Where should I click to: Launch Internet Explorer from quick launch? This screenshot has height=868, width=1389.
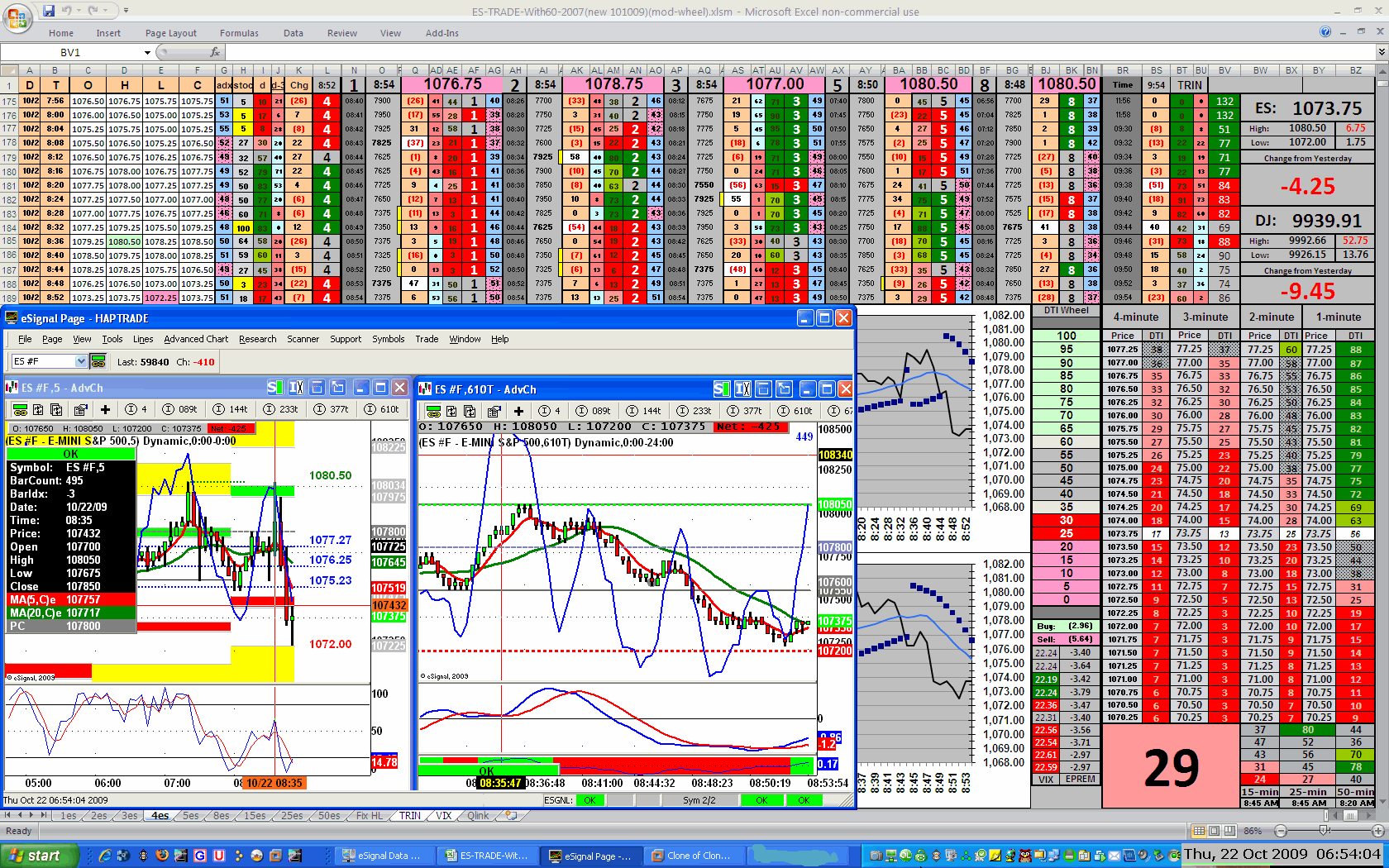click(x=105, y=856)
